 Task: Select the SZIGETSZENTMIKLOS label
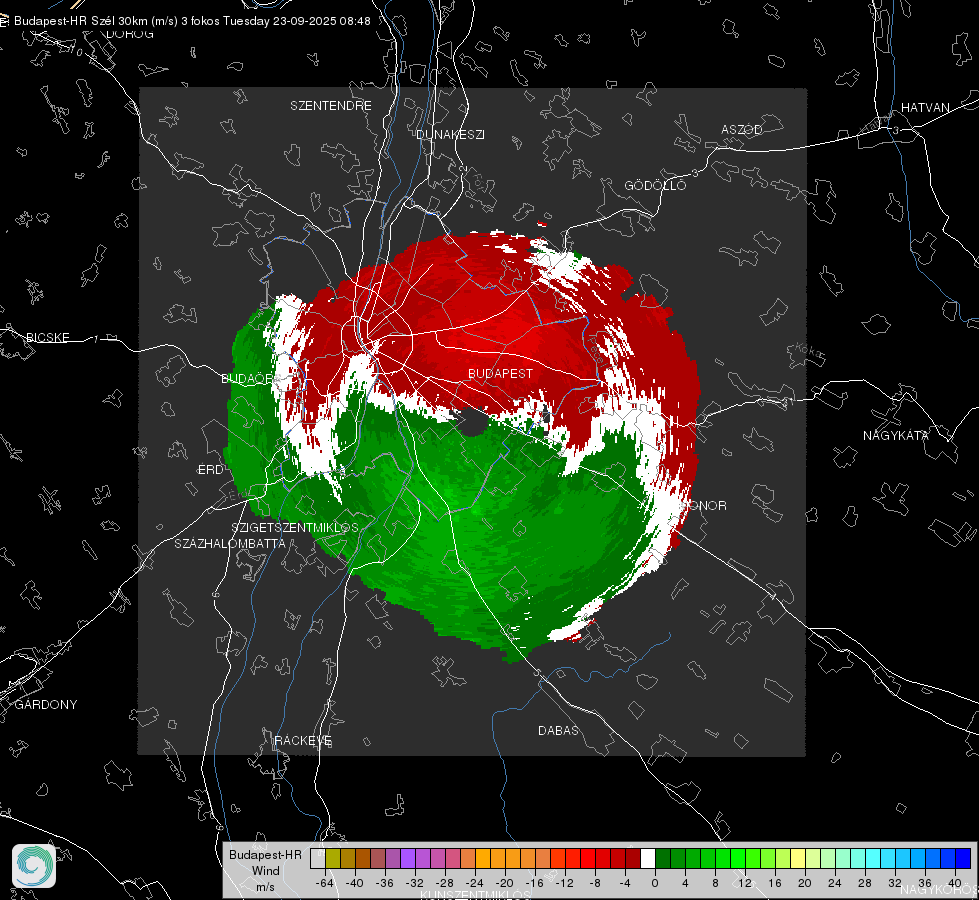point(295,528)
